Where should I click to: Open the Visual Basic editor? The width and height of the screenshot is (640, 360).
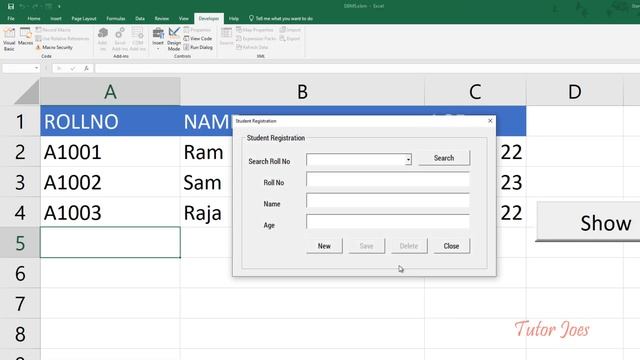[x=9, y=39]
